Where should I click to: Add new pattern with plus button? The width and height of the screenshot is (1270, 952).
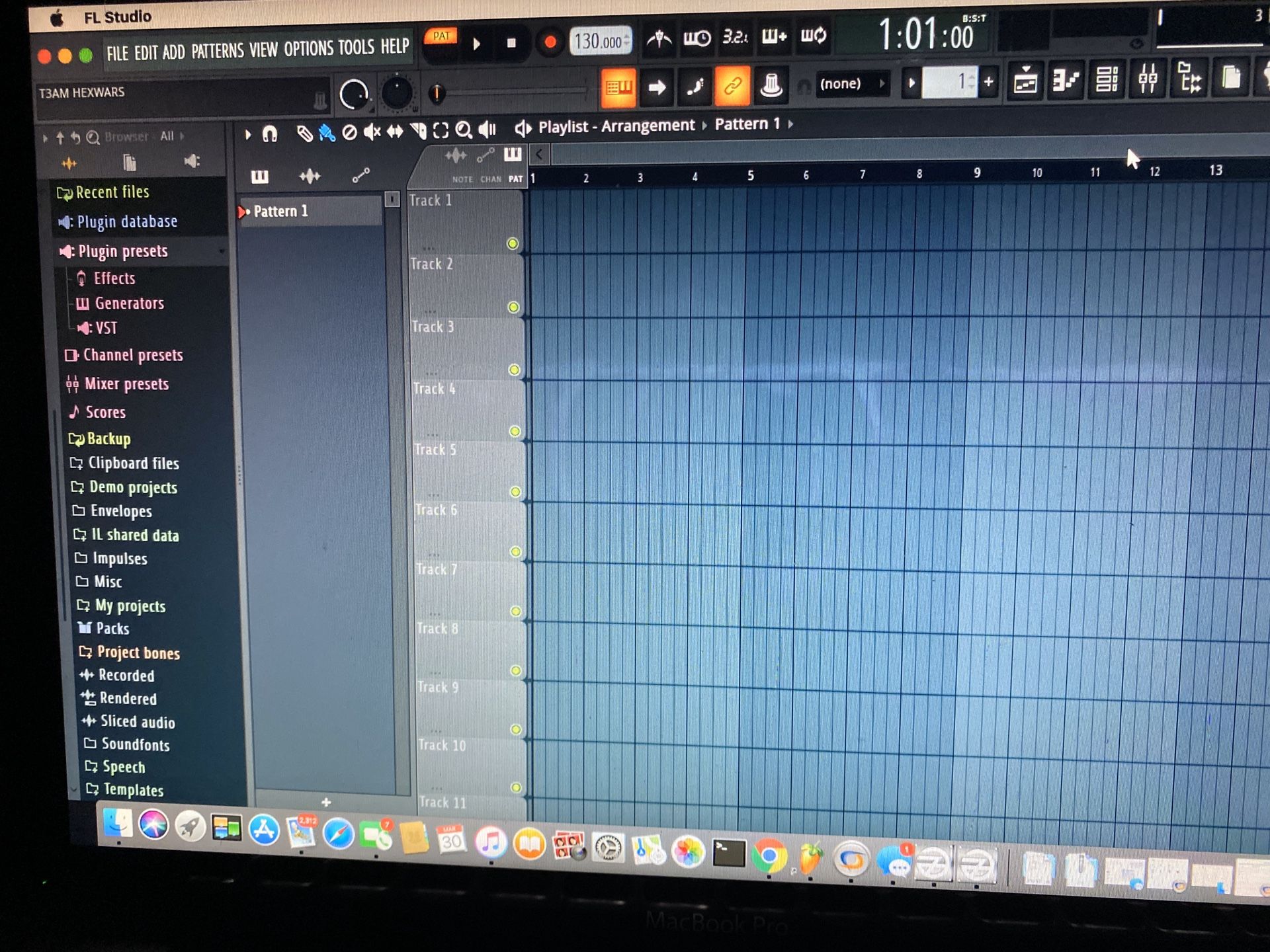click(988, 81)
